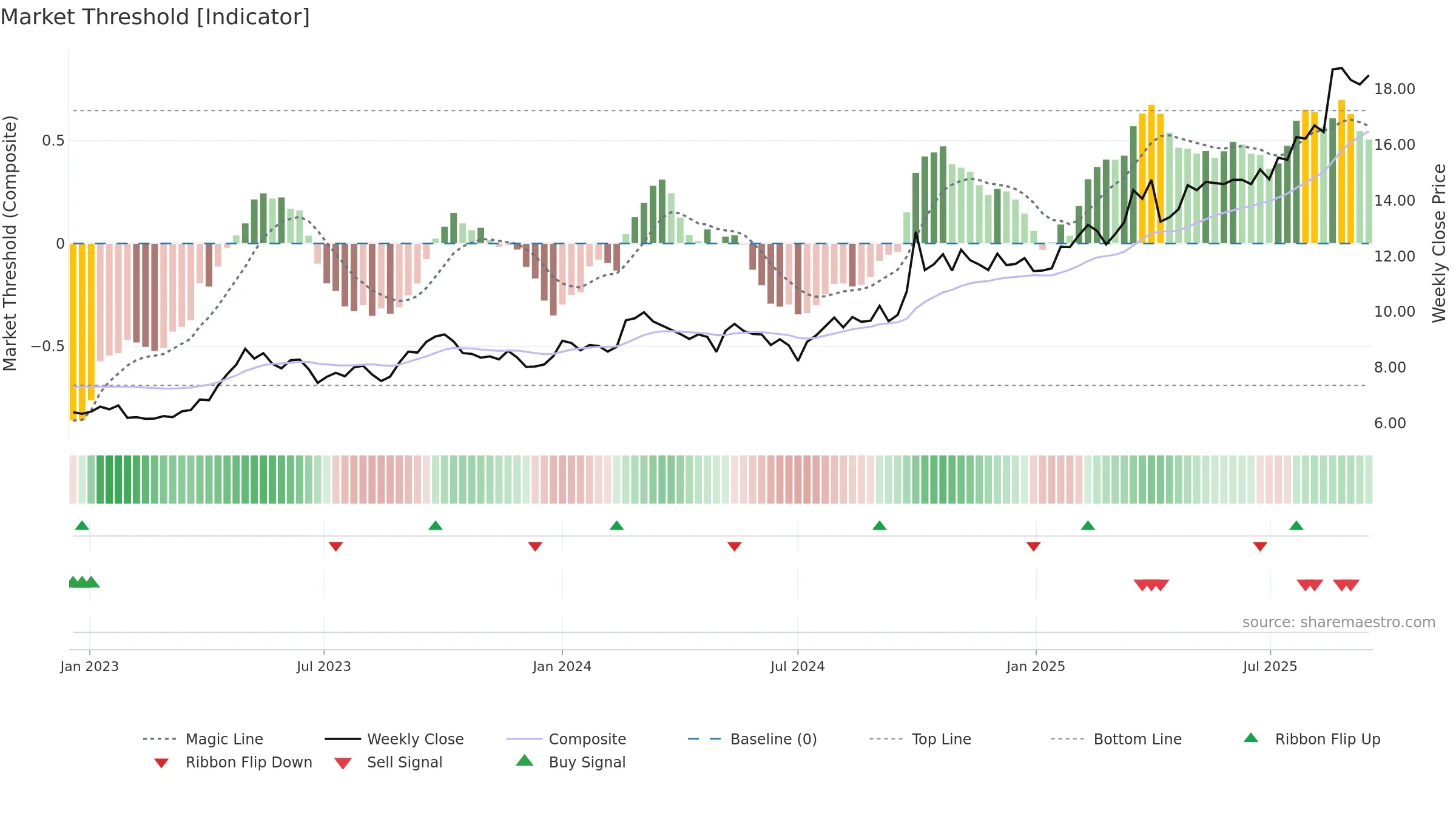
Task: Toggle the Composite legend entry
Action: point(566,739)
